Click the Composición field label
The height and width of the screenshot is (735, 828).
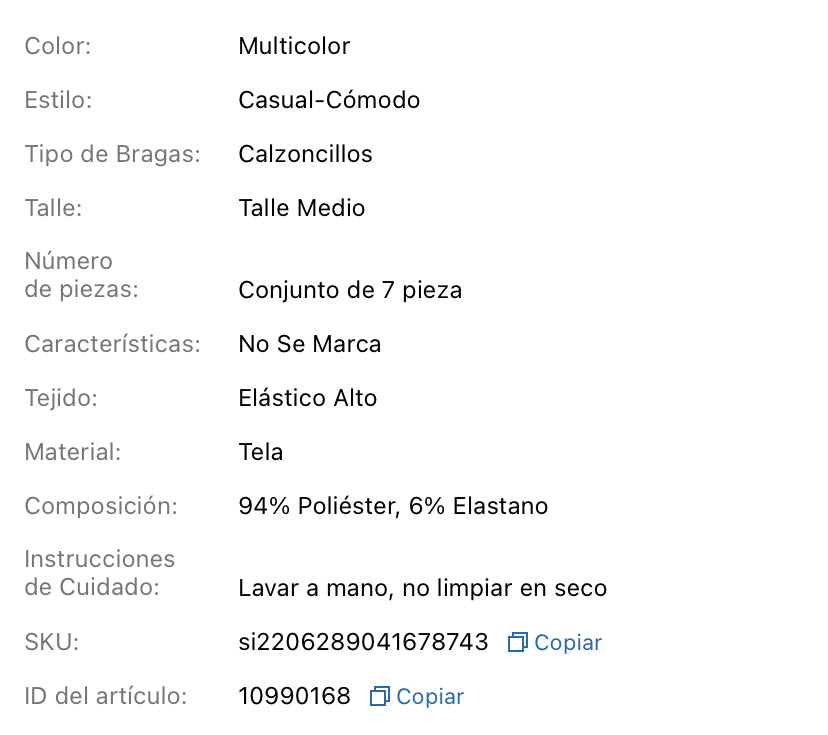pyautogui.click(x=100, y=506)
